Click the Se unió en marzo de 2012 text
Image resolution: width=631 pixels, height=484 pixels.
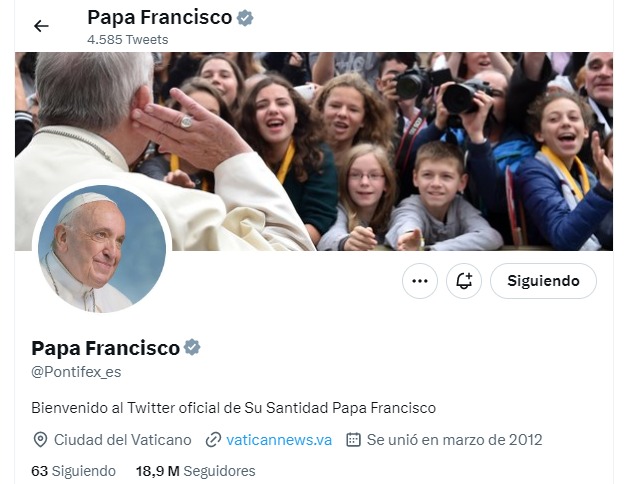(454, 440)
